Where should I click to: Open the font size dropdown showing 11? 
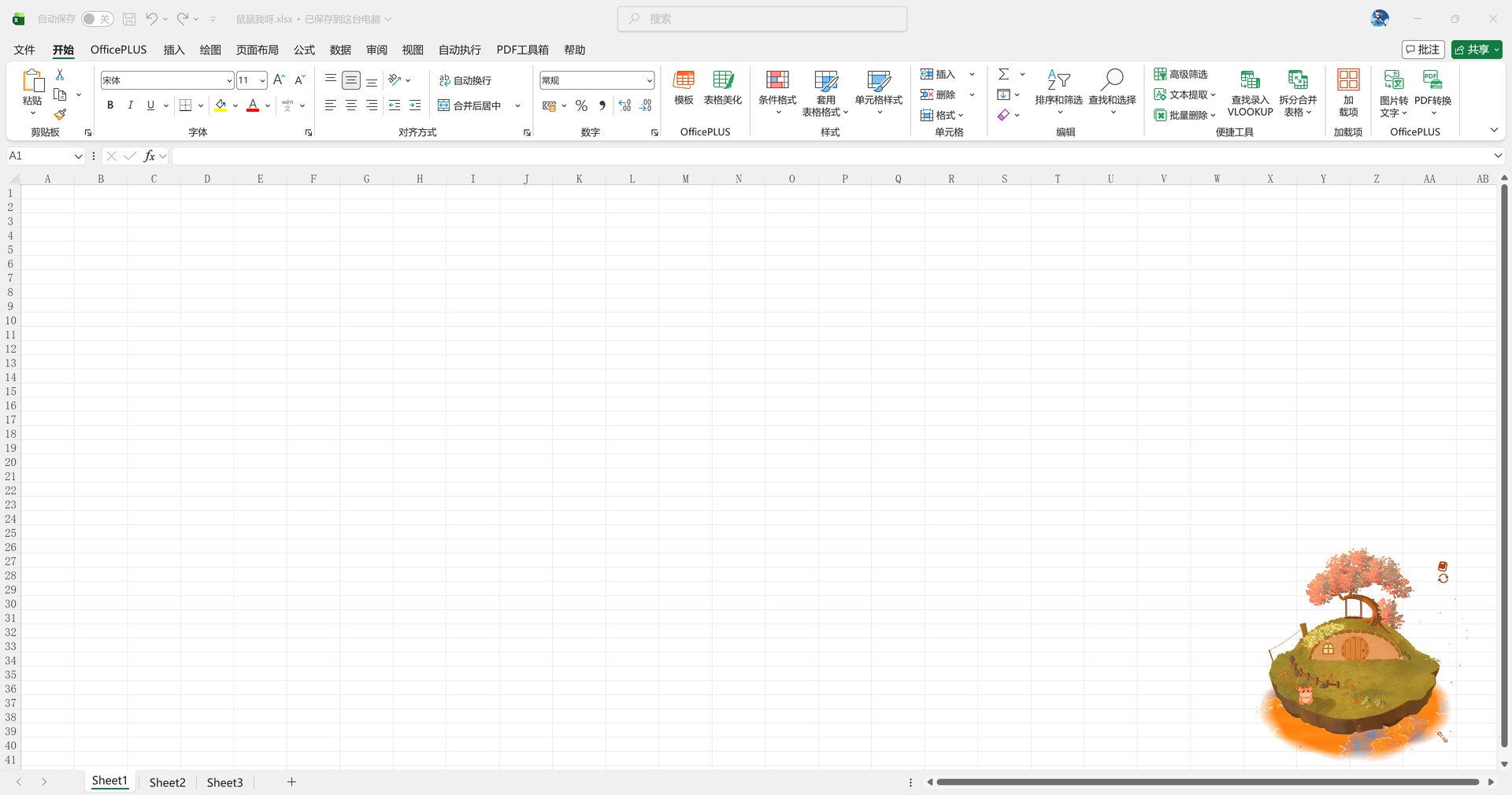(262, 80)
